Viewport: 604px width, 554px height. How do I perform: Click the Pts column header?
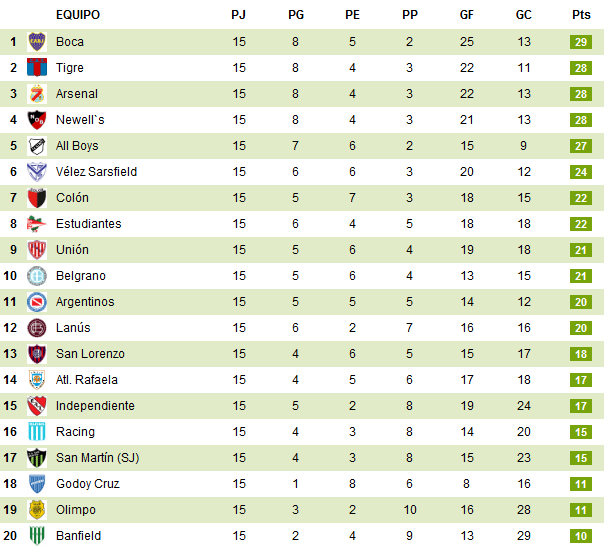[x=581, y=15]
